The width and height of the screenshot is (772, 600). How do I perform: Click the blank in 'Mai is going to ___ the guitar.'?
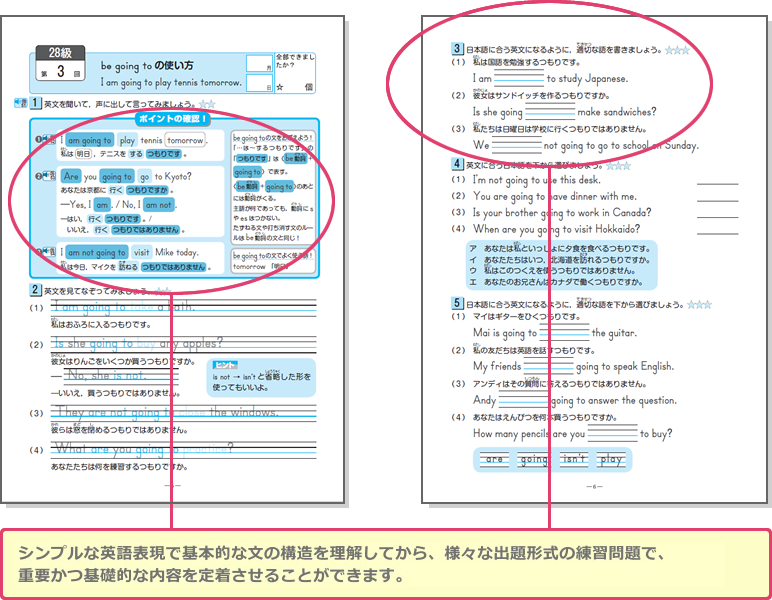tap(564, 333)
